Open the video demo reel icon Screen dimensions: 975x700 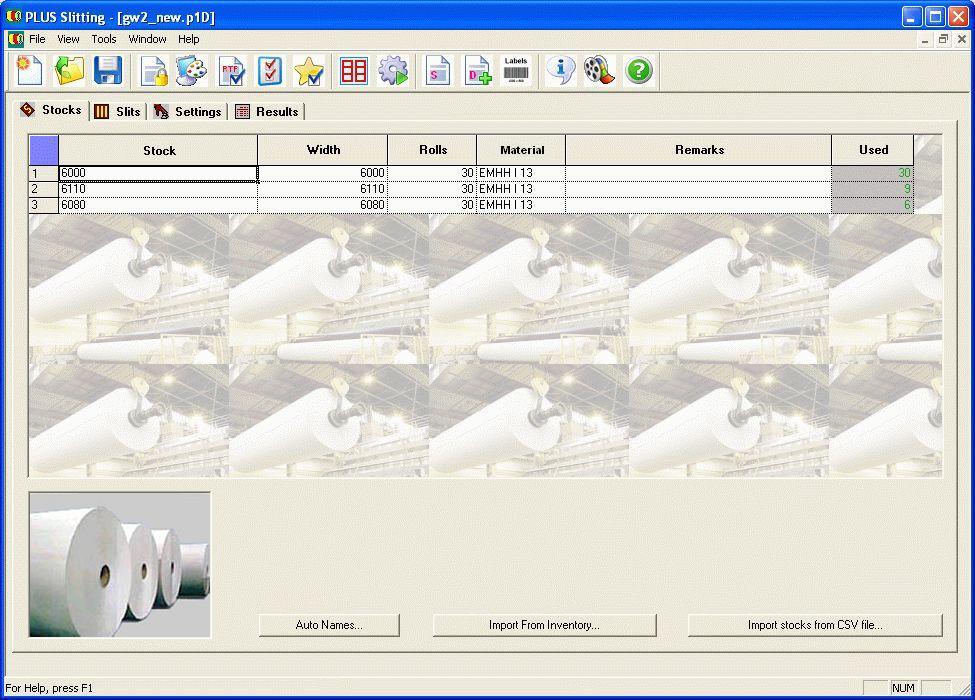click(598, 70)
